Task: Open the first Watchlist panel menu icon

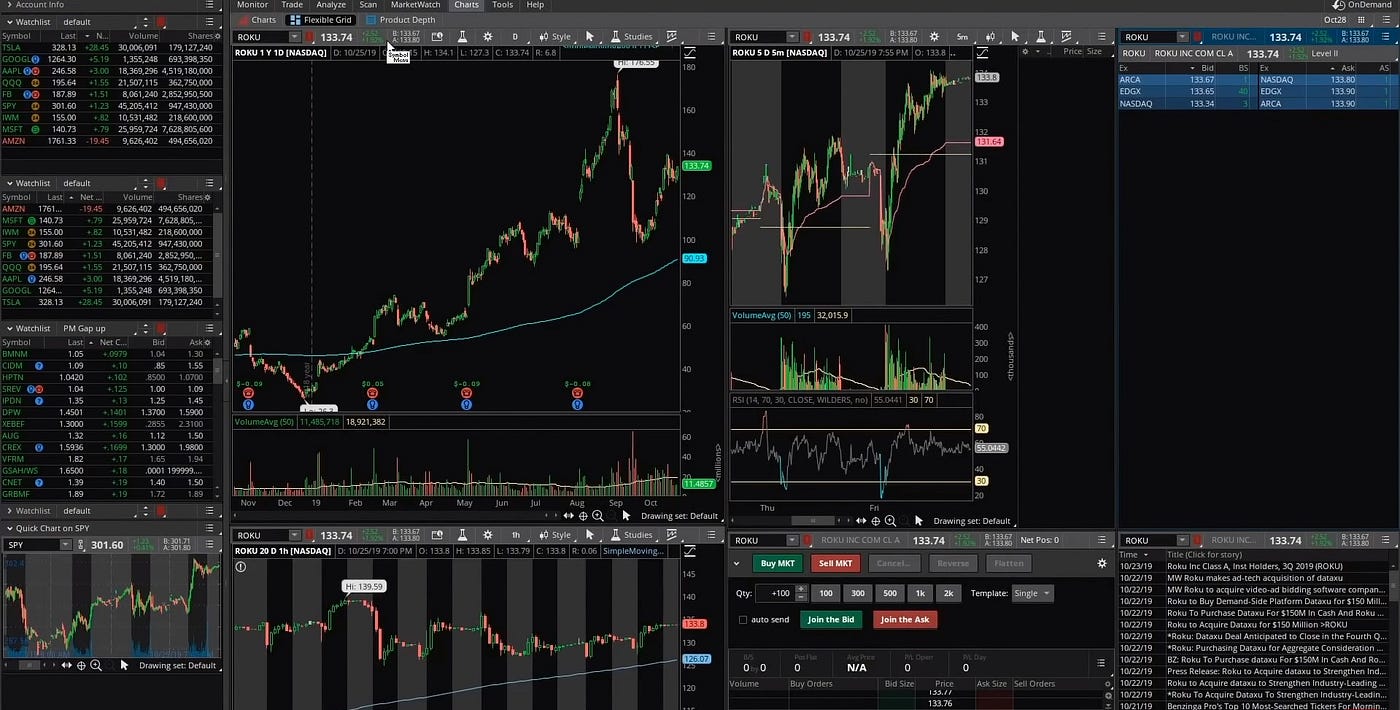Action: (x=209, y=22)
